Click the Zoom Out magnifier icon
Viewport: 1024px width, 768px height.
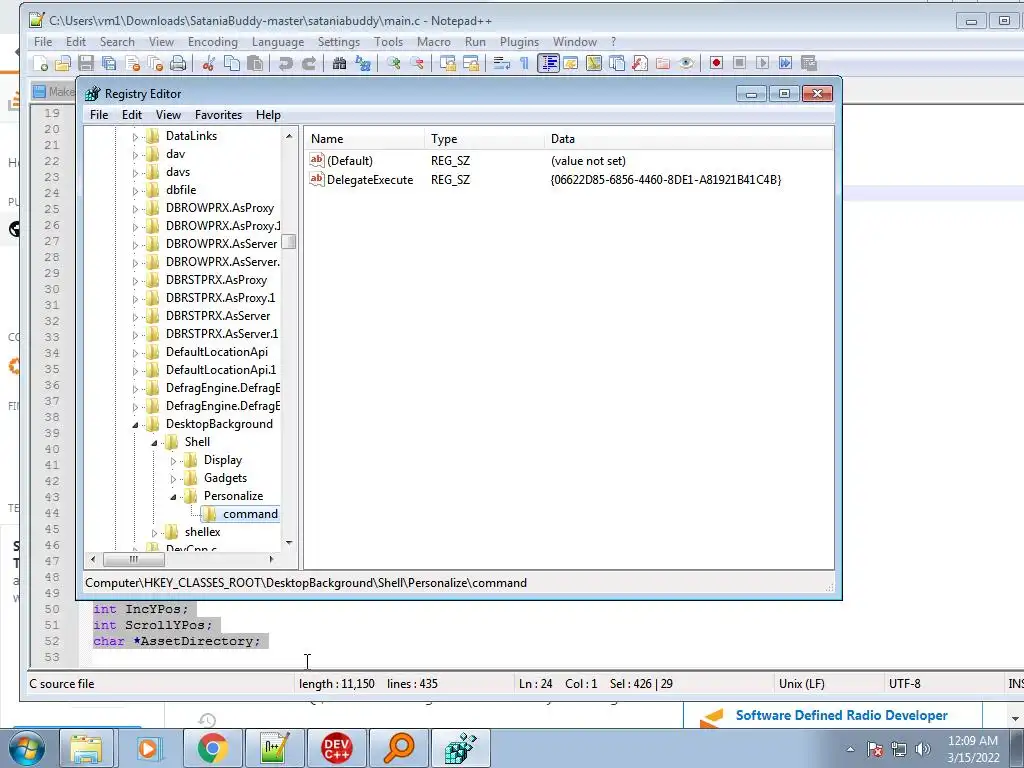[x=417, y=63]
